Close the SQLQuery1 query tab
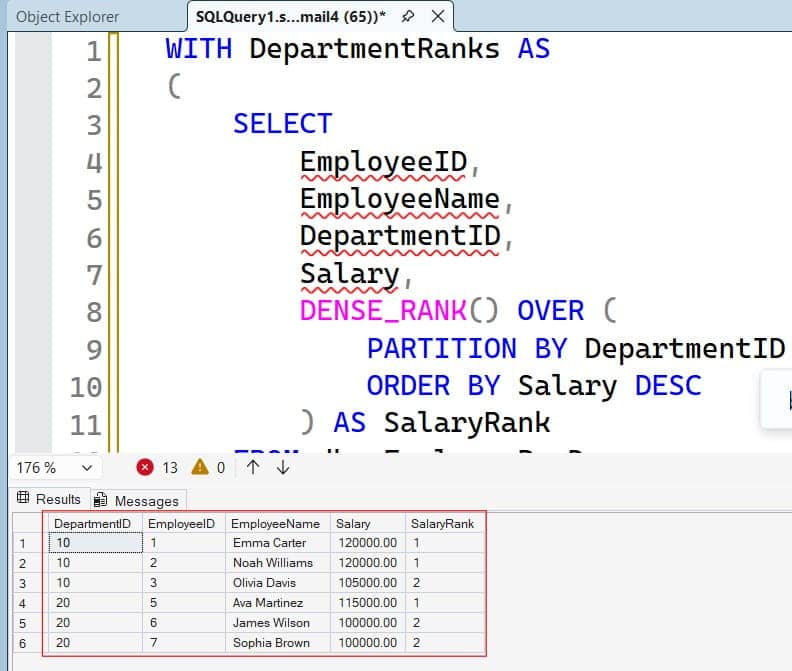Screen dimensions: 792x671 (x=438, y=17)
